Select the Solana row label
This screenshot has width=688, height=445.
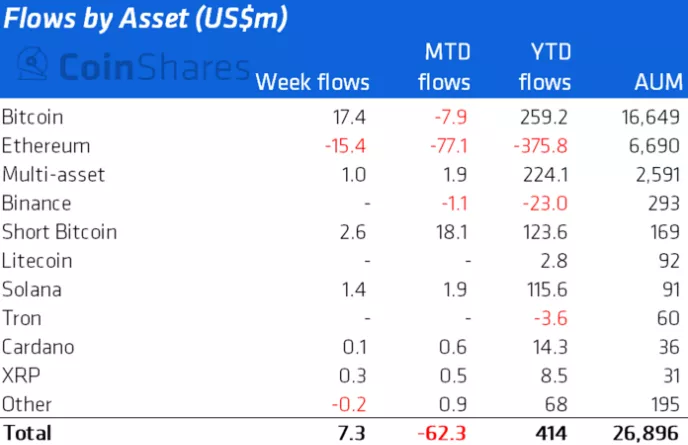tap(32, 290)
